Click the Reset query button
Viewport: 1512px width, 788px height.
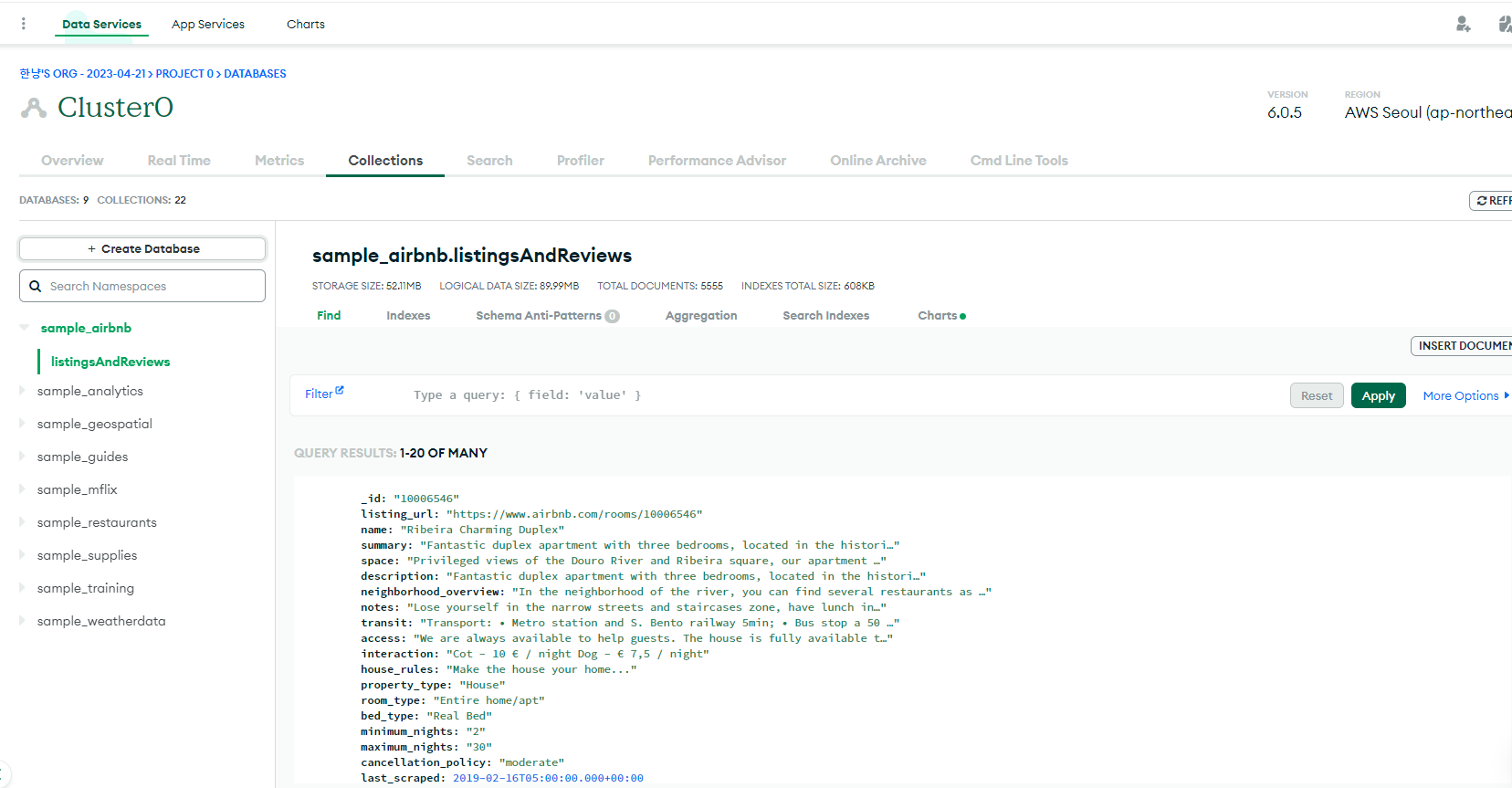point(1317,395)
